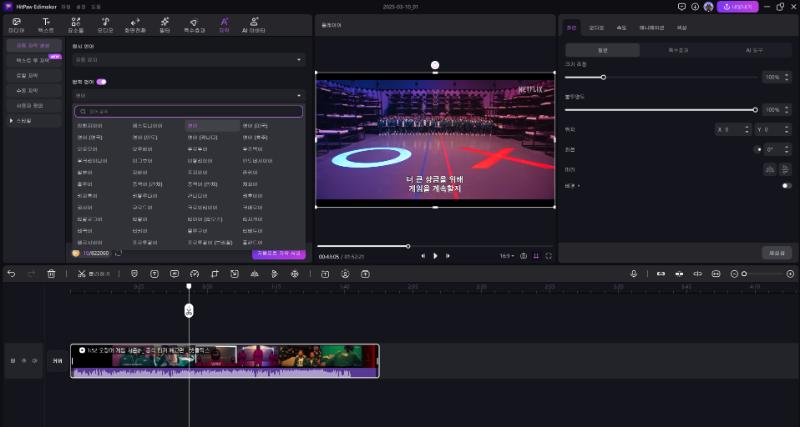
Task: Click the purple generate subtitles button
Action: point(280,253)
